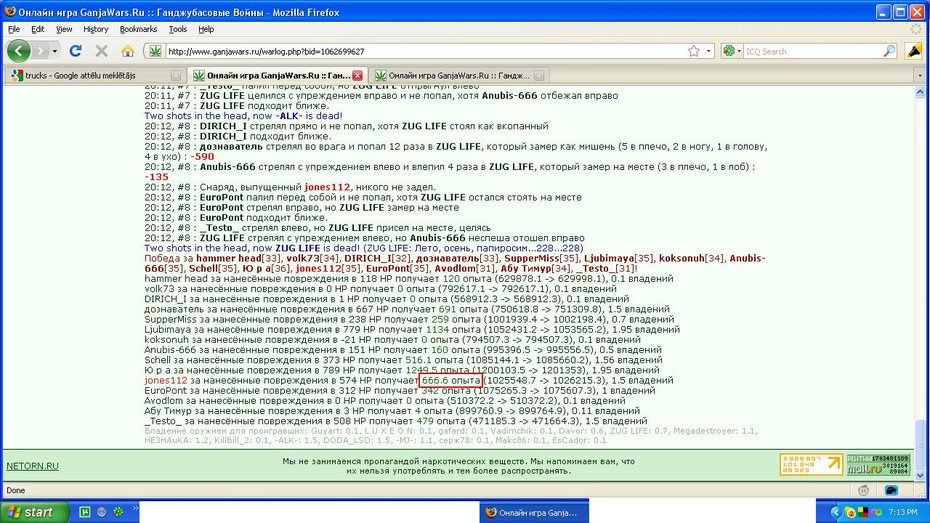
Task: Click the mail.ru rating counter banner
Action: [878, 465]
